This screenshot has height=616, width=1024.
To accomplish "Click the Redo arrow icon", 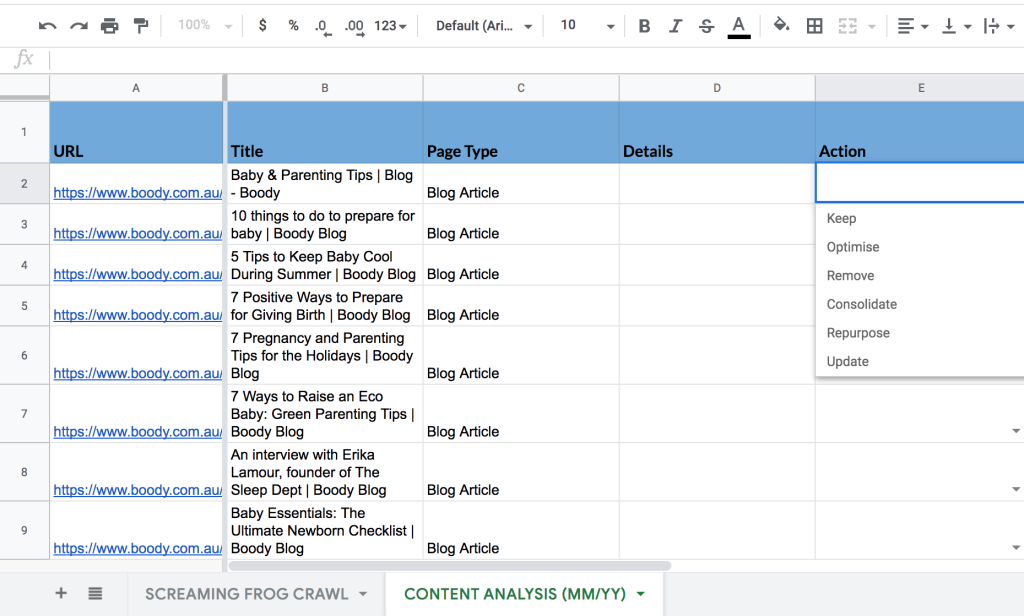I will point(79,26).
